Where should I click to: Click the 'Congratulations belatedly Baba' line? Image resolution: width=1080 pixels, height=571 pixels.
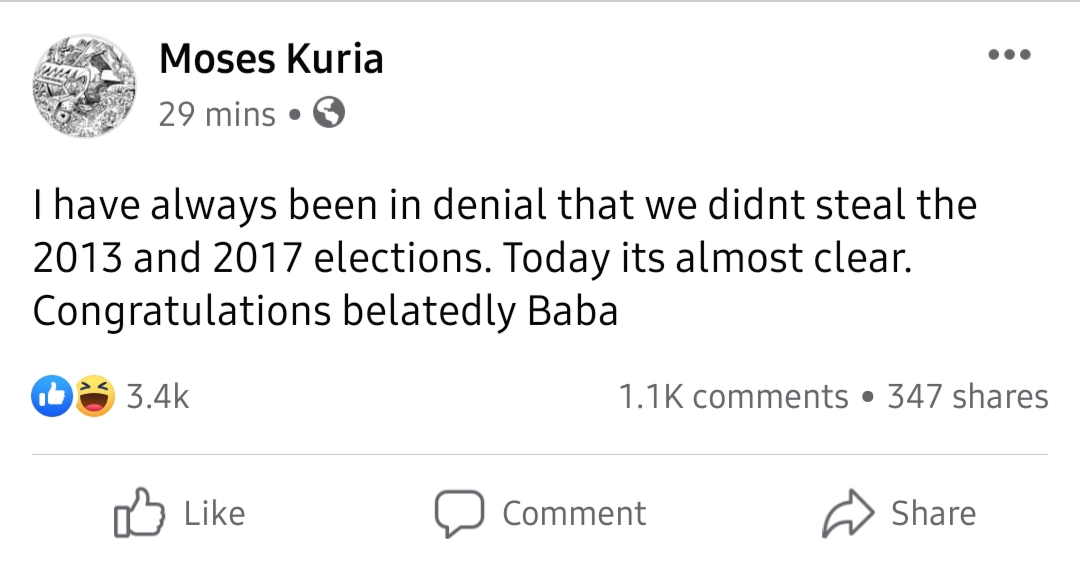pos(325,312)
